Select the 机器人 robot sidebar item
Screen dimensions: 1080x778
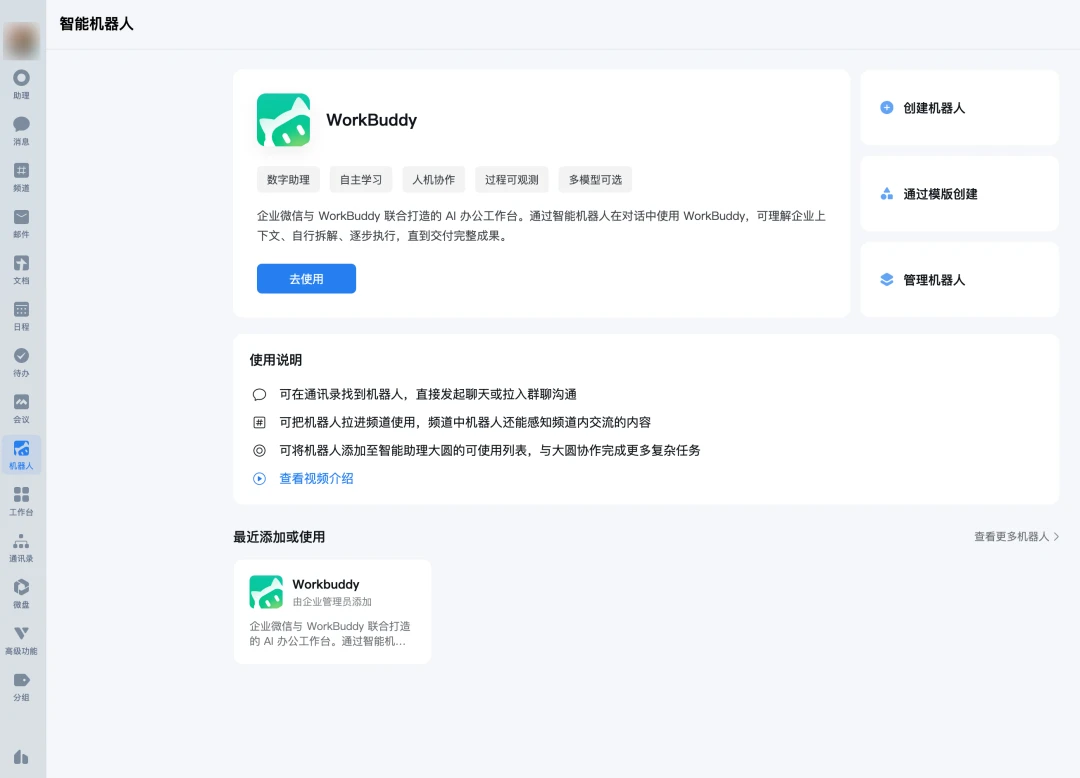21,454
